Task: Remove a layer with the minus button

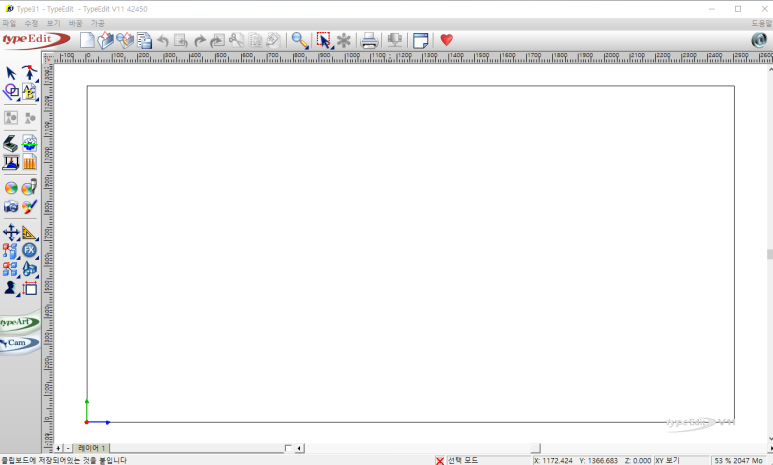Action: tap(68, 448)
